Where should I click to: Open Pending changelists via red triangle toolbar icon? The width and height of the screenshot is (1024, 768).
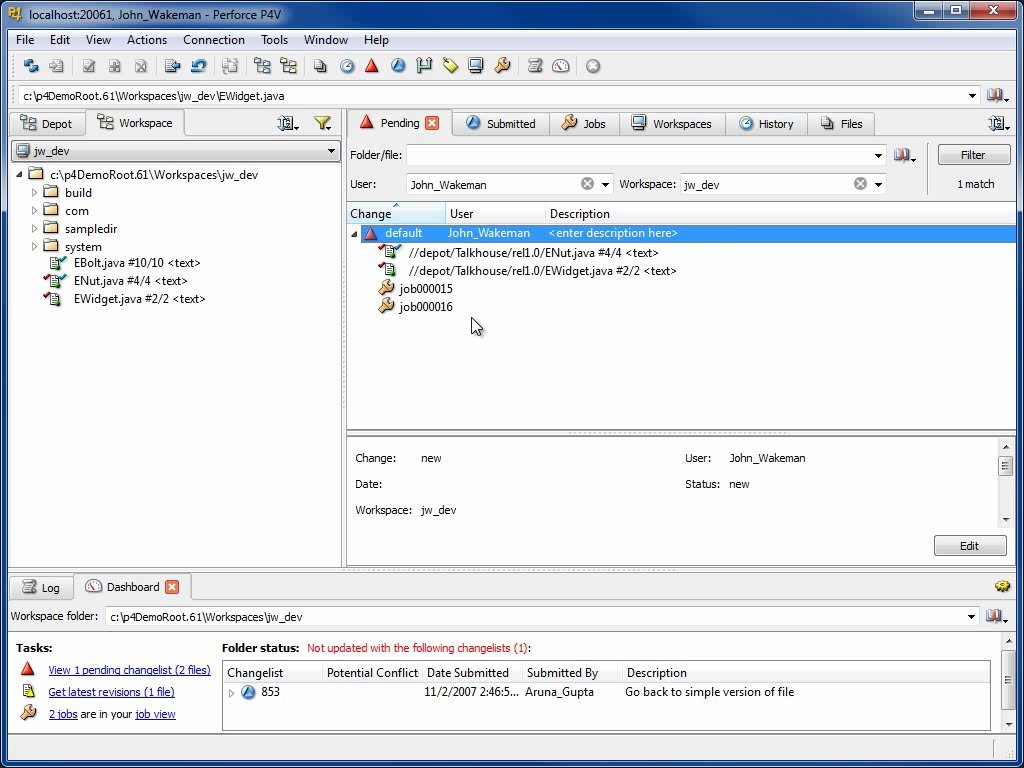coord(372,66)
